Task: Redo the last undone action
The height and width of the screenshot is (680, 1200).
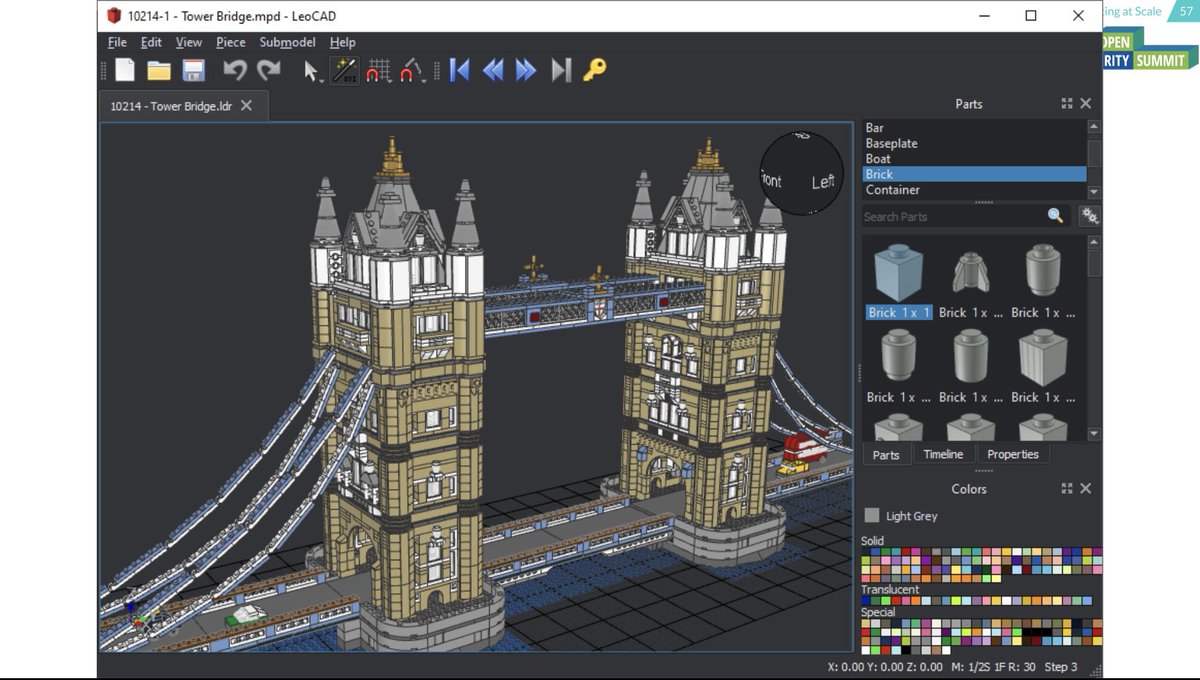Action: (x=269, y=70)
